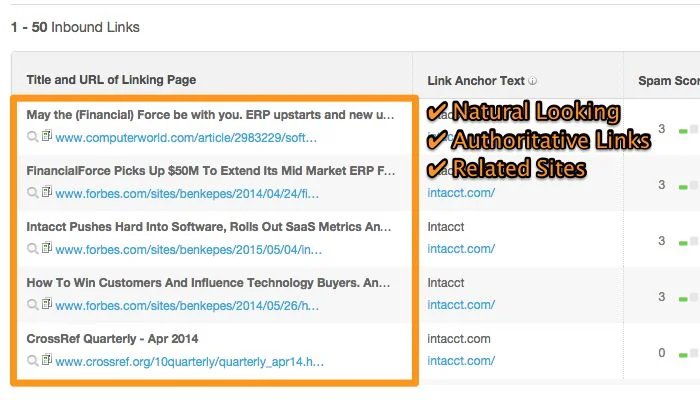The height and width of the screenshot is (400, 700).
Task: Click magnifier icon beside forbes 2015/05/04 link
Action: [33, 249]
